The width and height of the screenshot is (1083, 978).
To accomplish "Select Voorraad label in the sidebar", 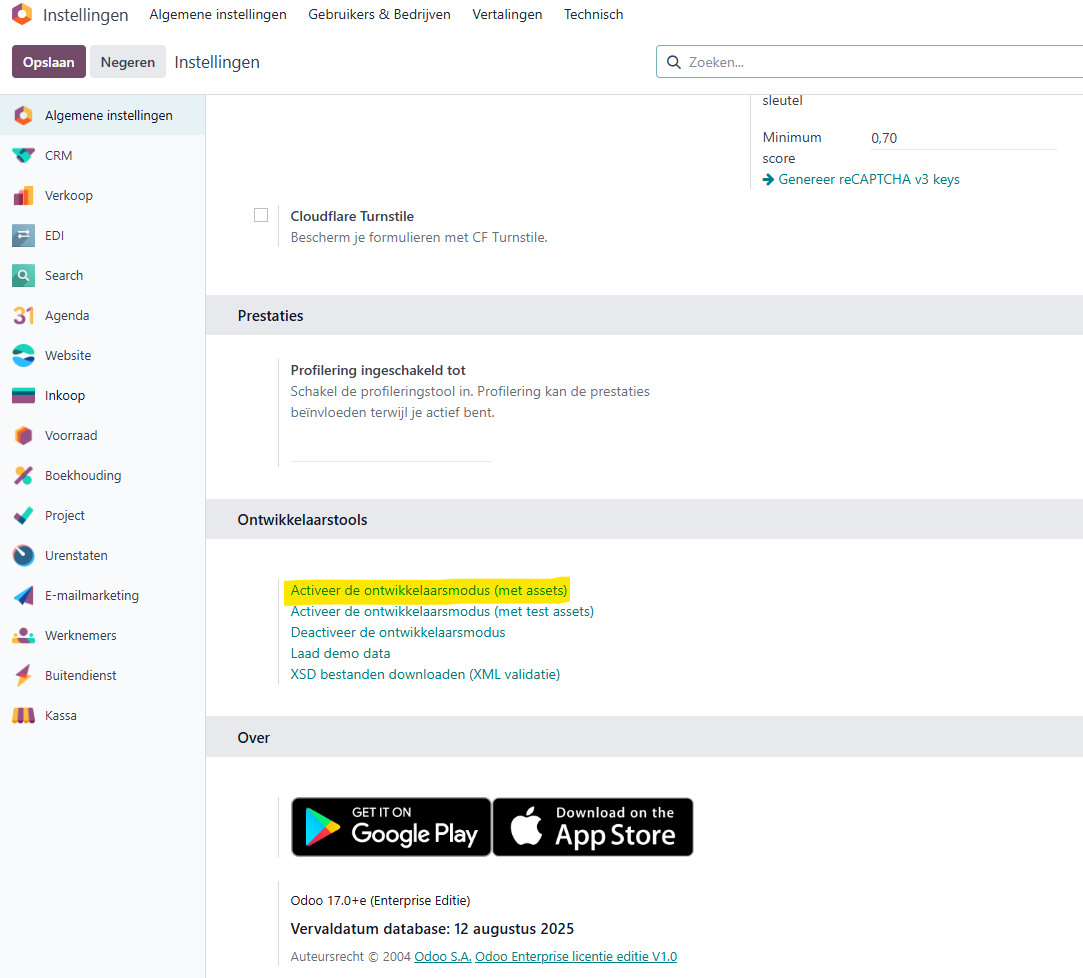I will [71, 436].
